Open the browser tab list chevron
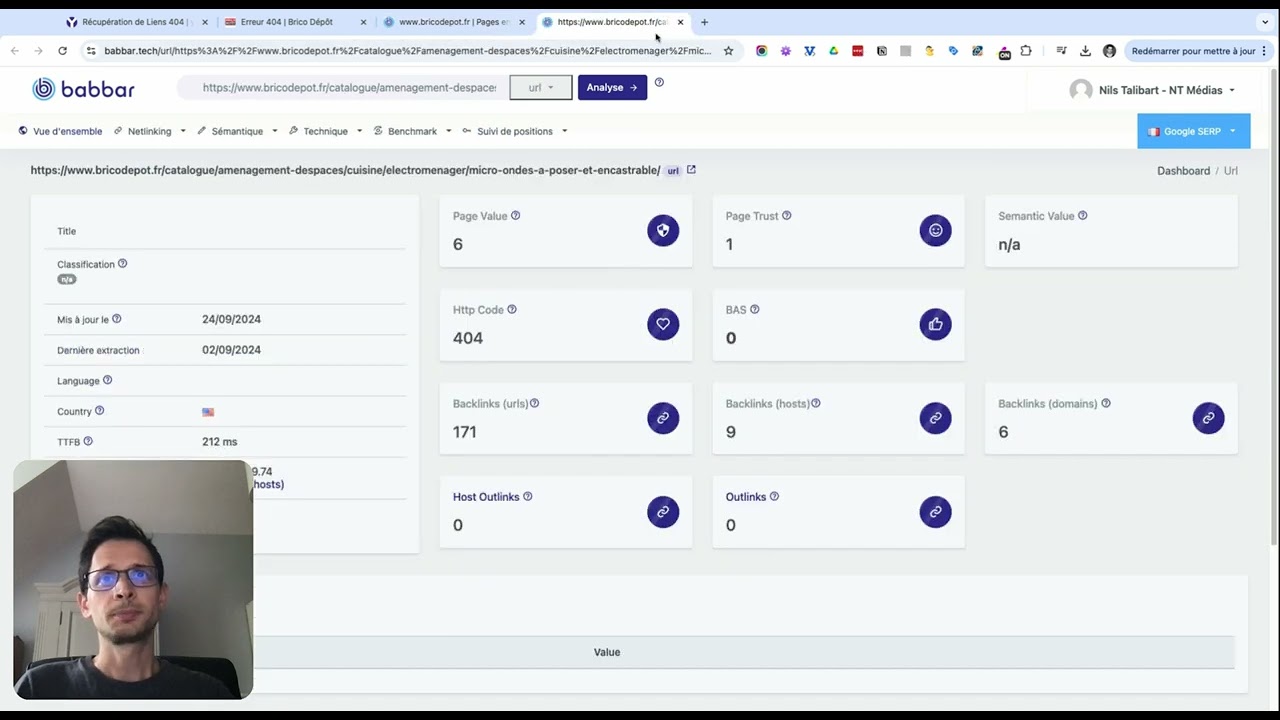Screen dimensions: 1280x720 coord(1265,22)
